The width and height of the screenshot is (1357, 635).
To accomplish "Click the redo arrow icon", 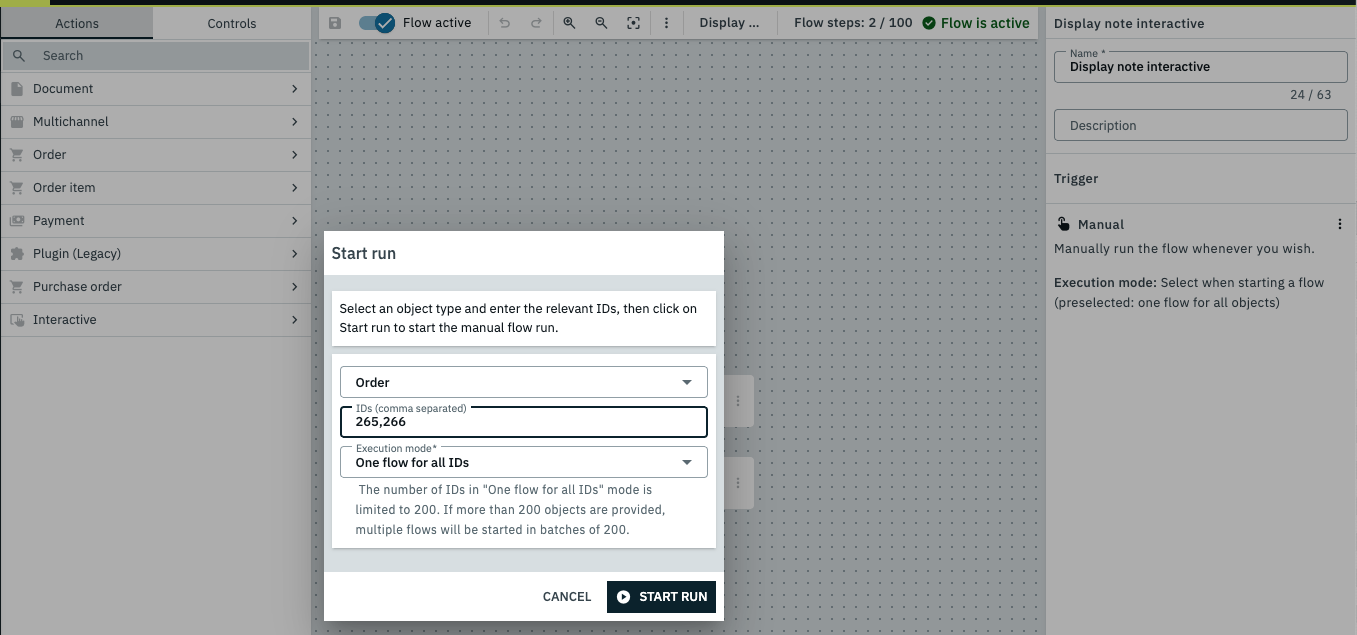I will (x=536, y=23).
